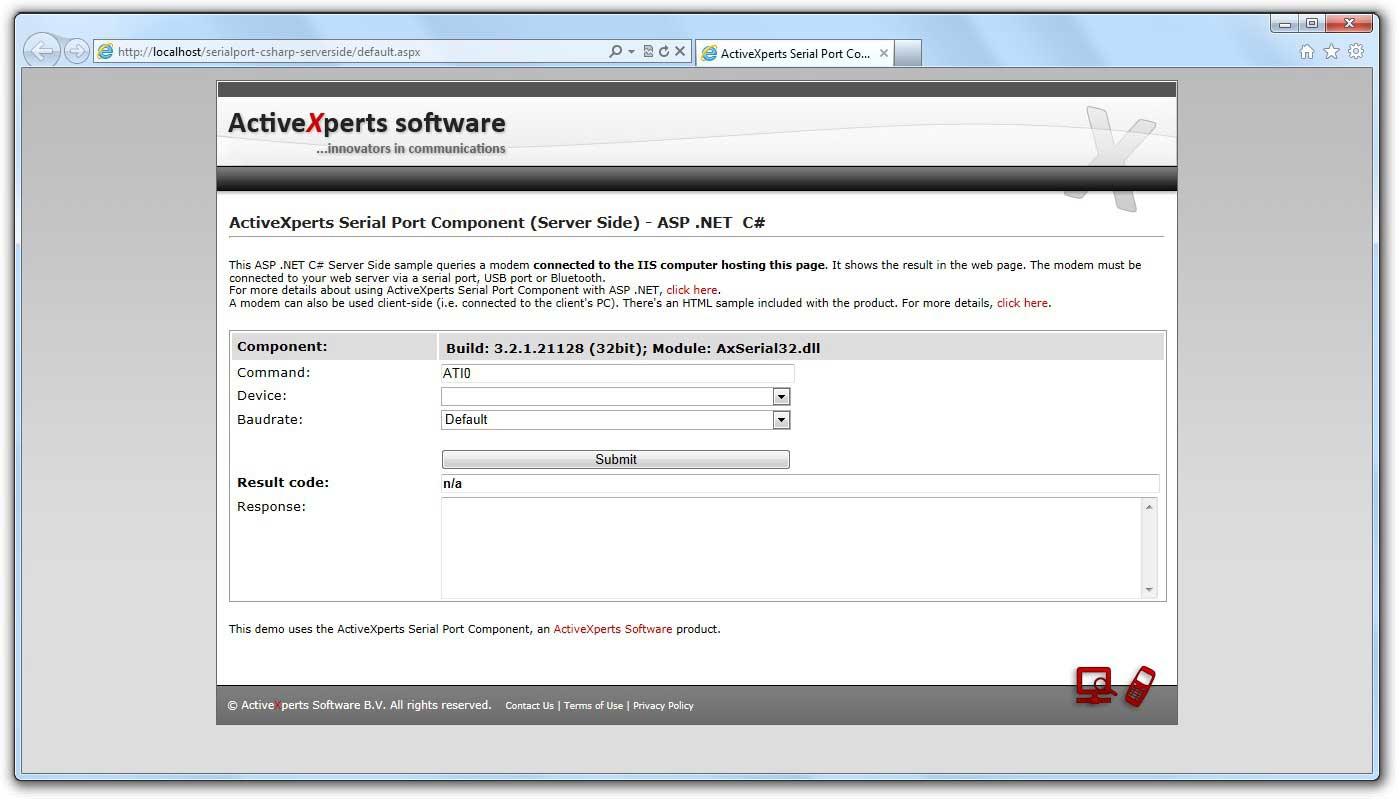Expand the Baudrate dropdown showing Default

coord(781,420)
